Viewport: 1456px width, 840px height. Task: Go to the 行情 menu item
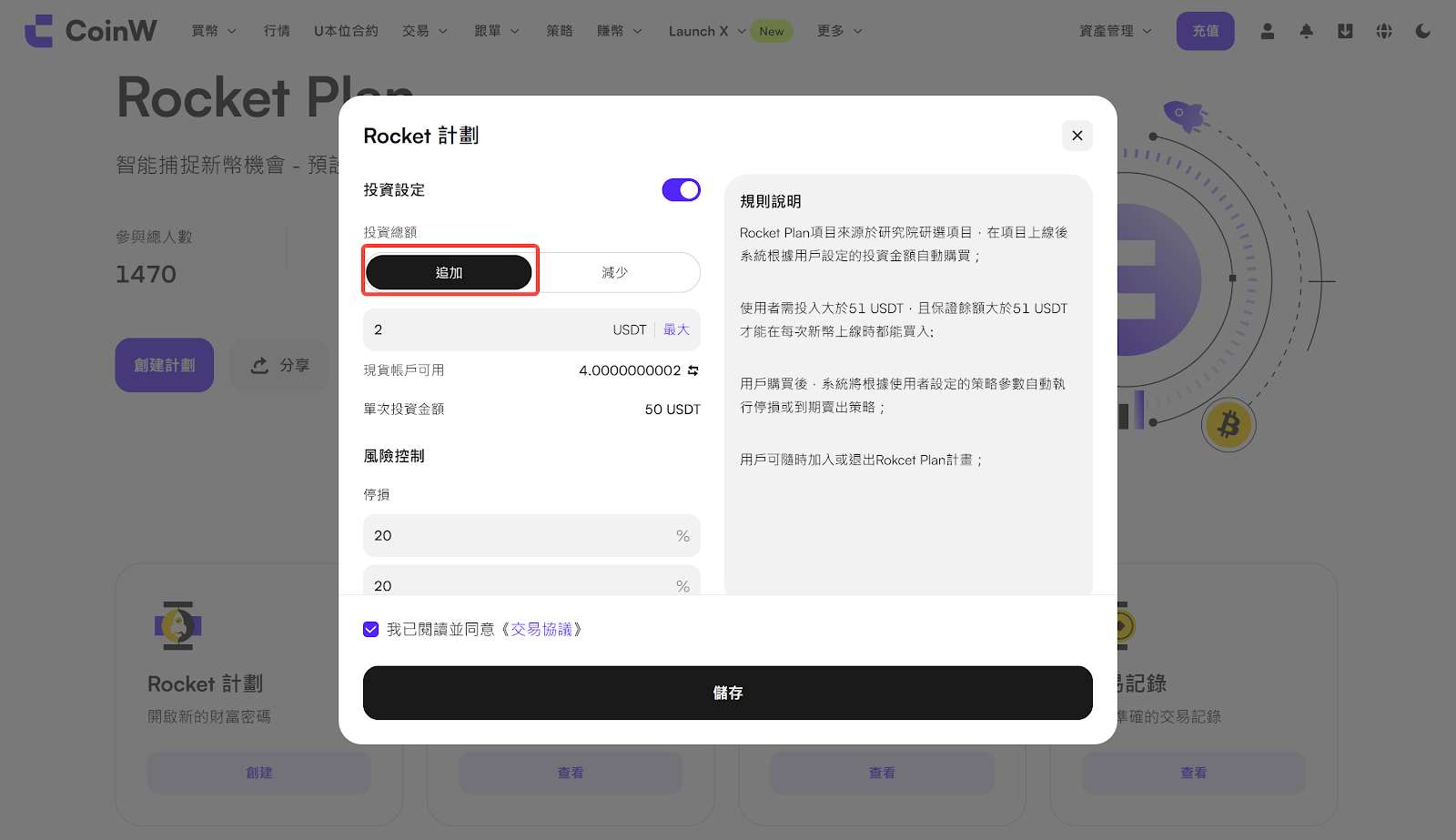click(277, 31)
